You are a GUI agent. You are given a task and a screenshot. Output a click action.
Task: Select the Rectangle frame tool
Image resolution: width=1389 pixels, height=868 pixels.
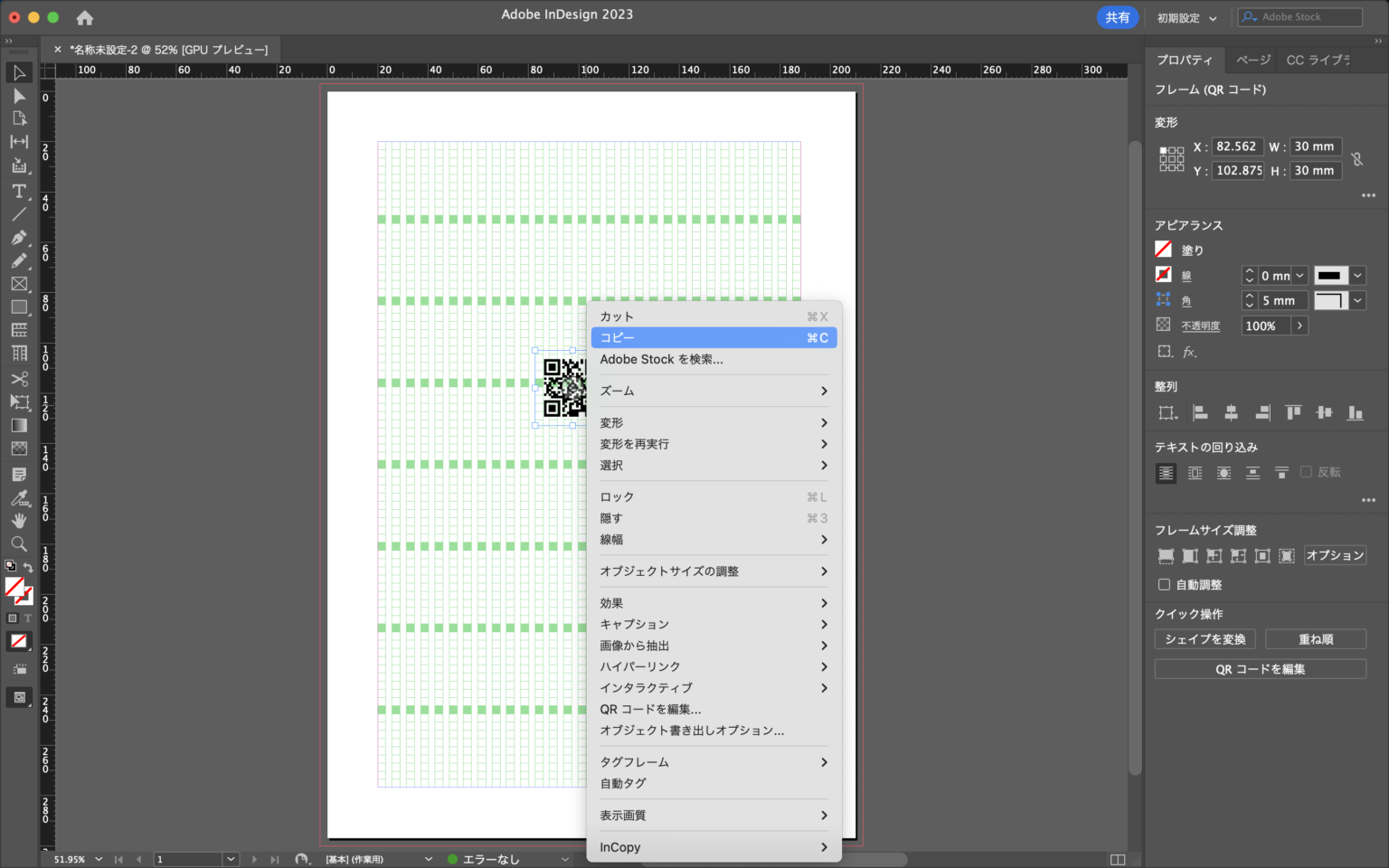[x=19, y=284]
